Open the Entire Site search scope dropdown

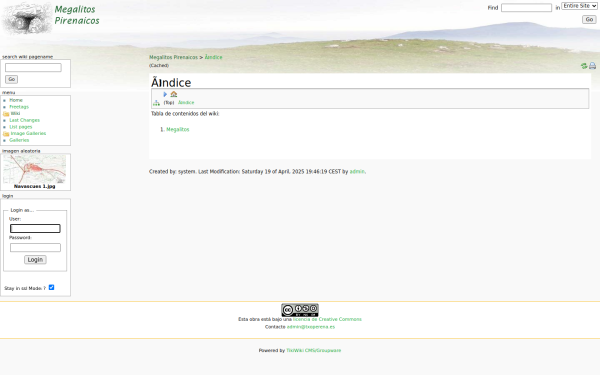point(579,6)
